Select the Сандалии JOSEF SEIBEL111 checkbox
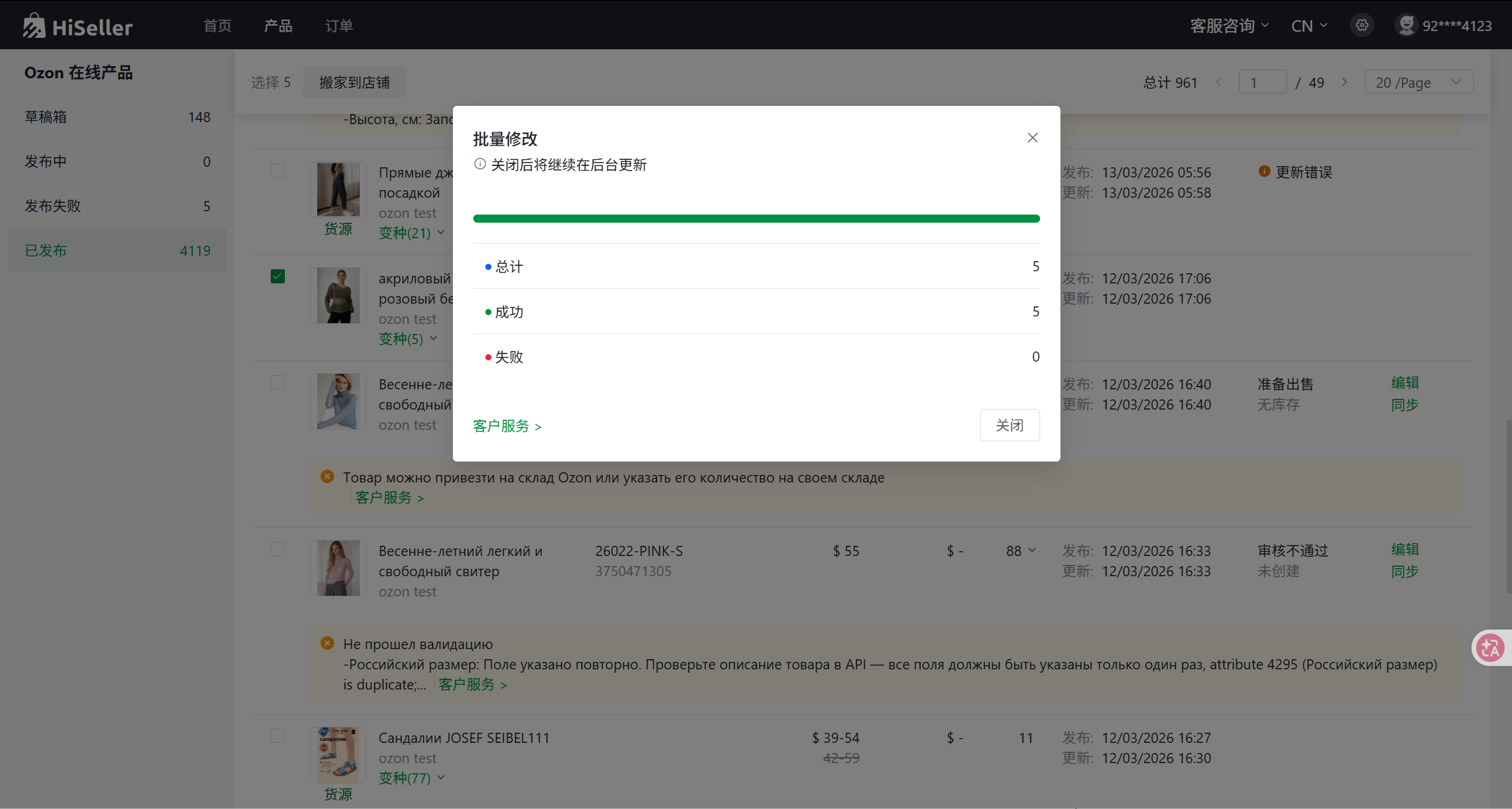1512x809 pixels. pos(277,735)
